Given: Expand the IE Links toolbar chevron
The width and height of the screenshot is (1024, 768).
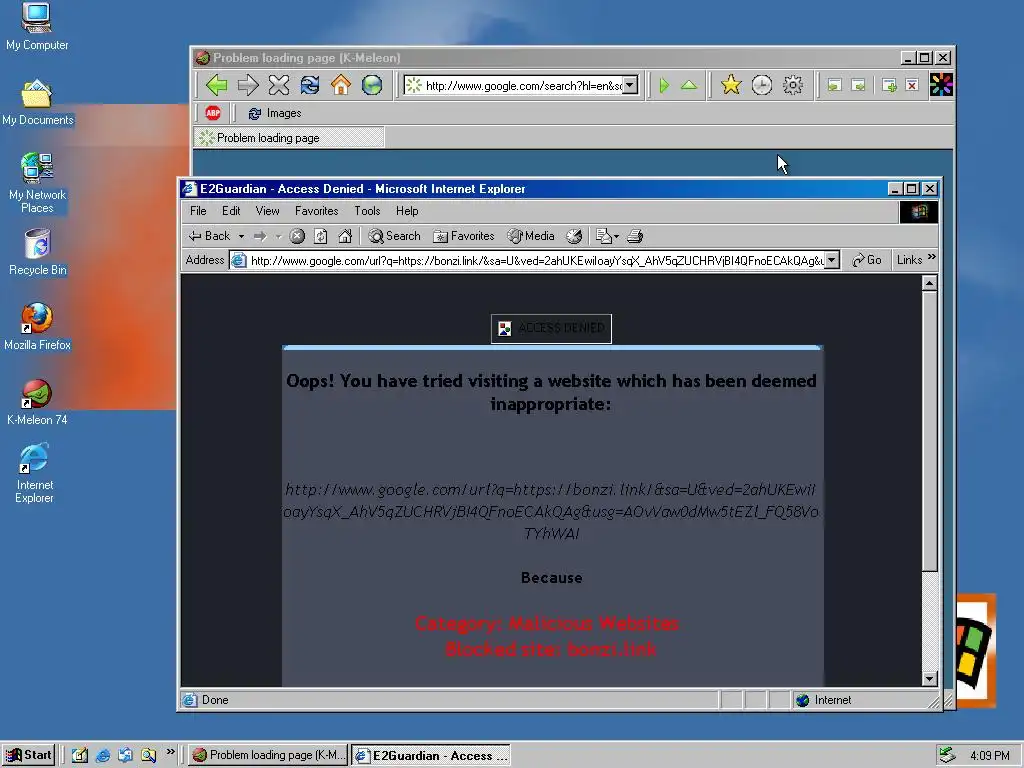Looking at the screenshot, I should tap(931, 257).
